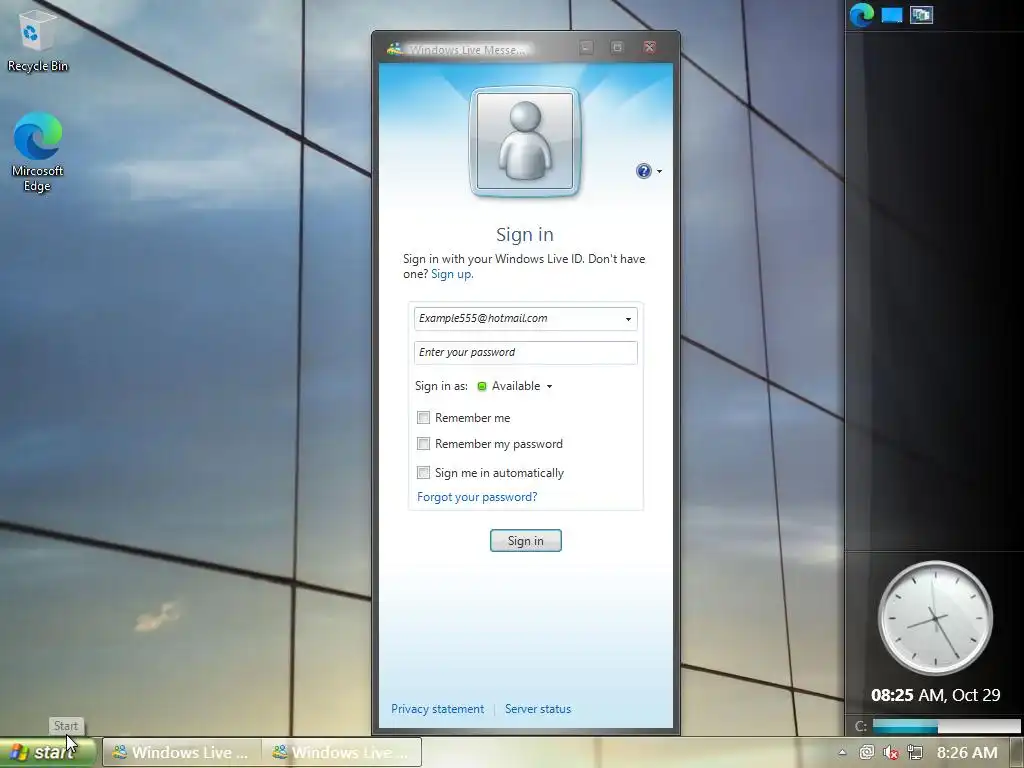Expand the help menu arrow beside question mark
The image size is (1024, 768).
[x=659, y=172]
